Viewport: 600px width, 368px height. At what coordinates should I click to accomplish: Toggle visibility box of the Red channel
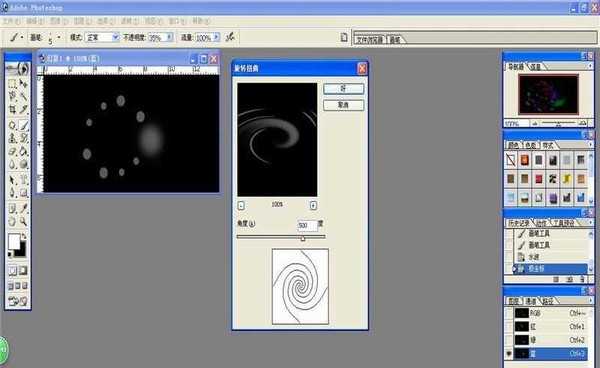509,327
